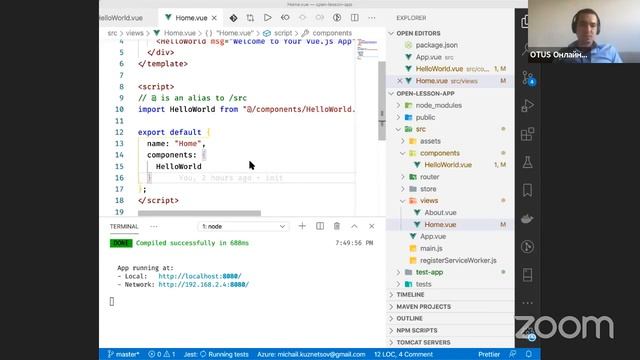Close Home.vue in Open Editors list
This screenshot has height=360, width=640.
tap(400, 81)
